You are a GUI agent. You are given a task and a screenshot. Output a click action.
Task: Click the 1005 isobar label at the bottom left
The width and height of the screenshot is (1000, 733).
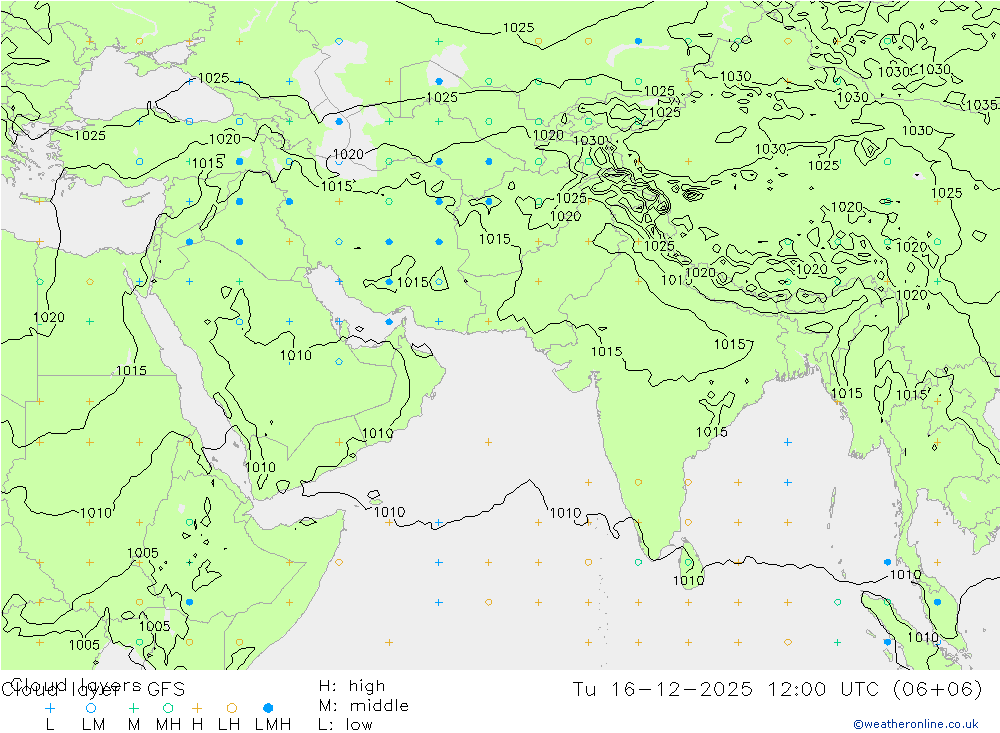point(84,644)
